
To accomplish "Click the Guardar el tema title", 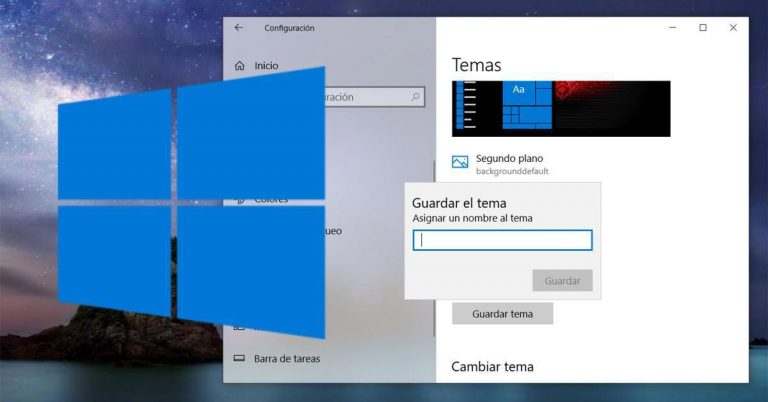I will coord(459,203).
